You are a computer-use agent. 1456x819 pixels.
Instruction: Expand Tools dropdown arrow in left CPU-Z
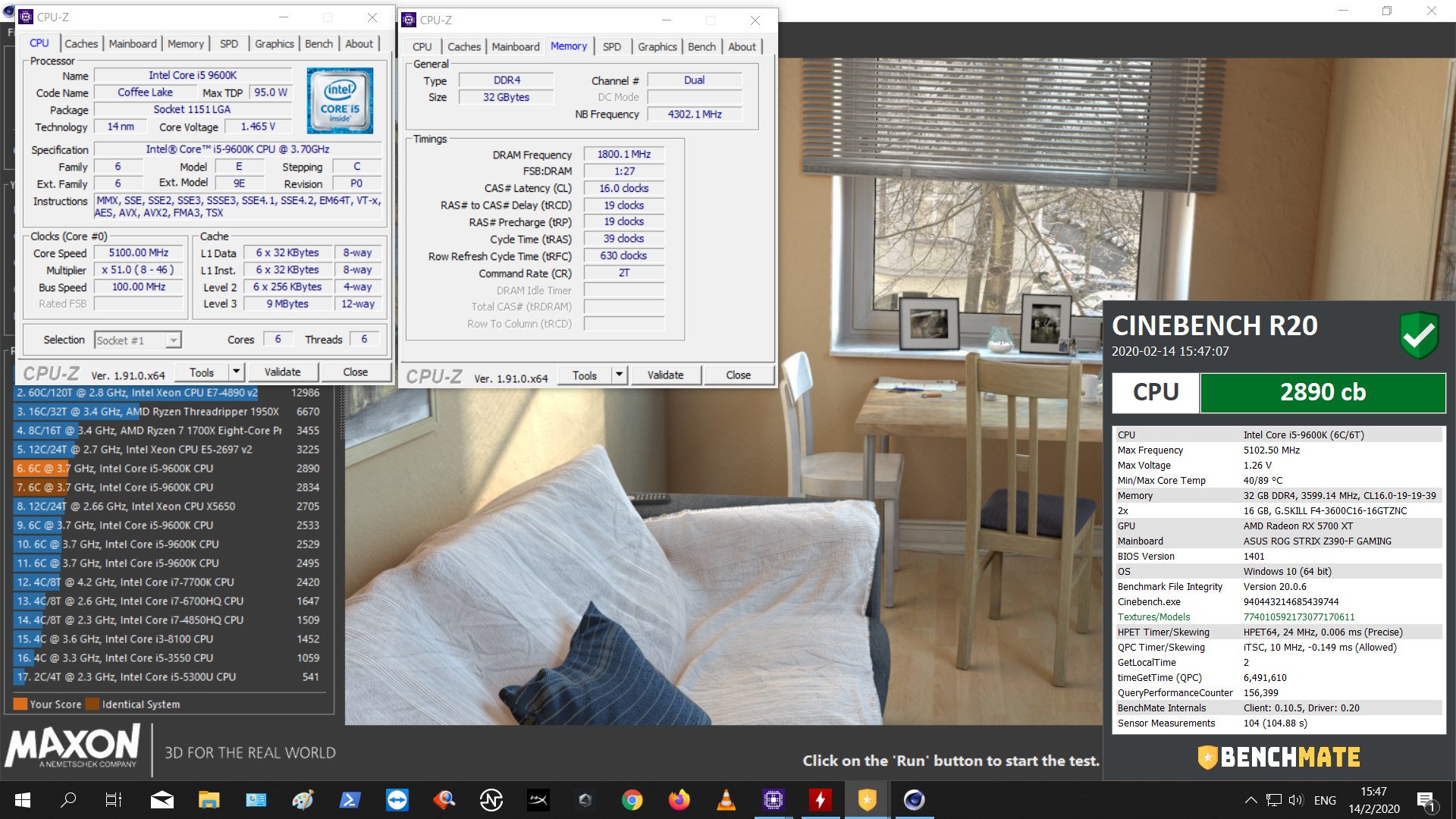pyautogui.click(x=236, y=372)
